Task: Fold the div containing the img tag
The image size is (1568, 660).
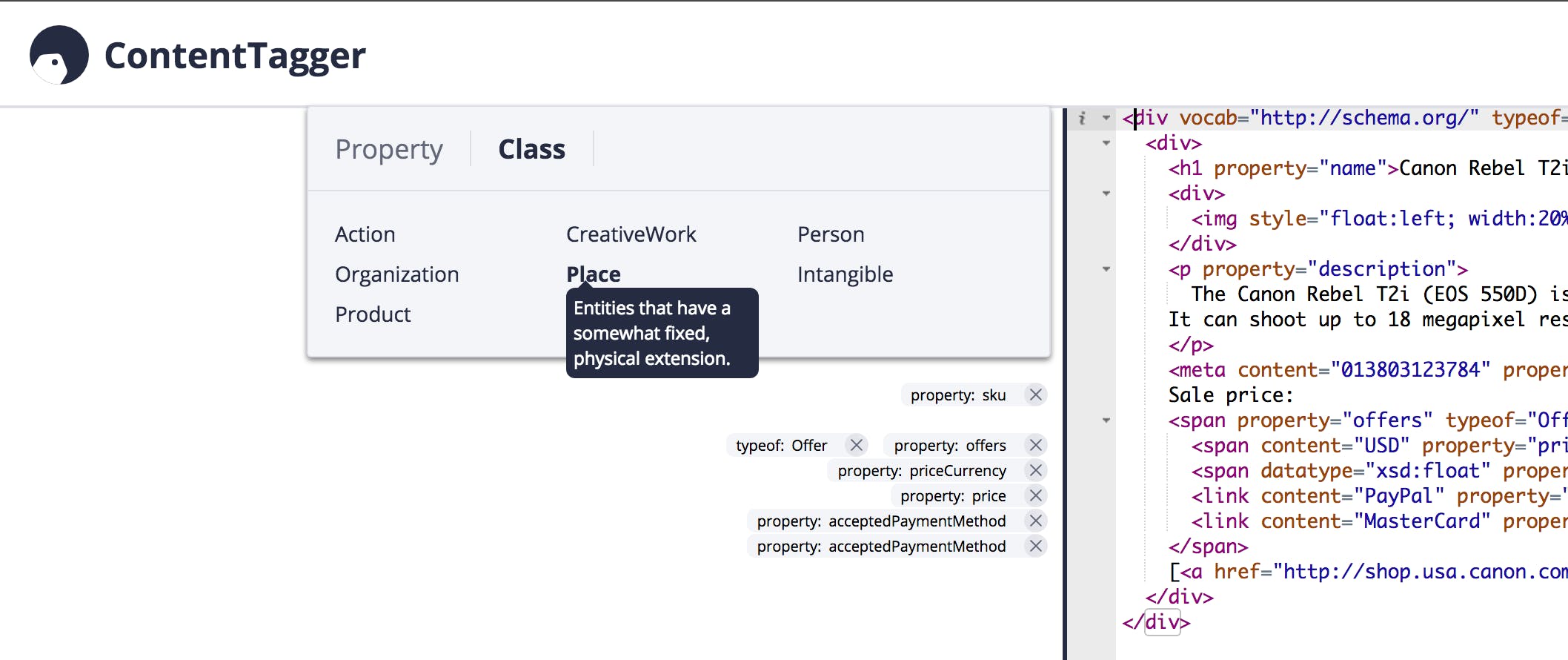Action: [1106, 194]
